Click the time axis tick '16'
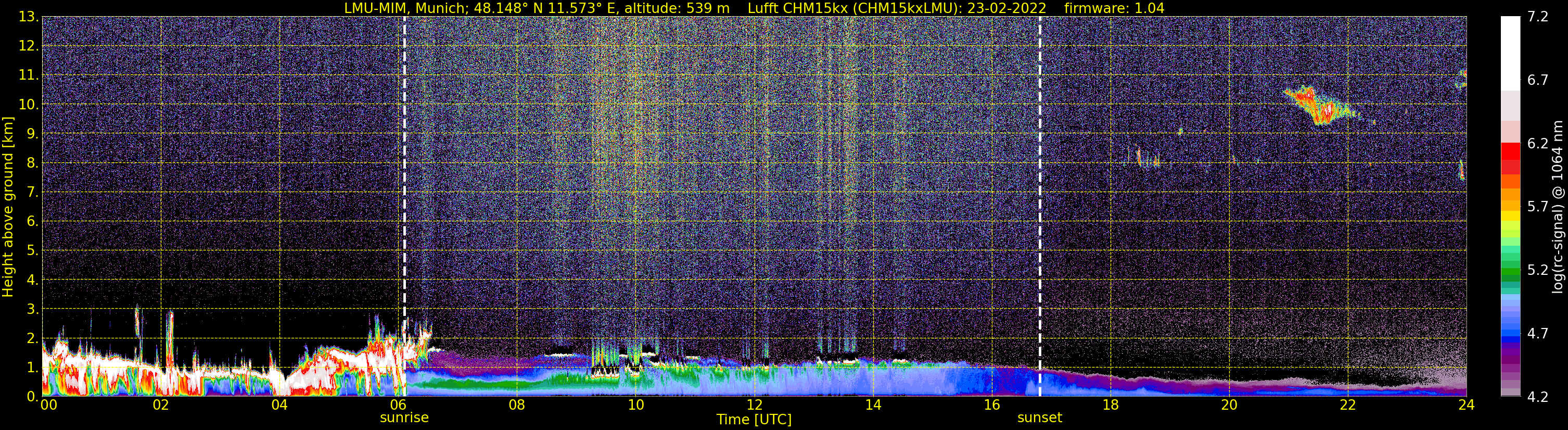 point(991,405)
